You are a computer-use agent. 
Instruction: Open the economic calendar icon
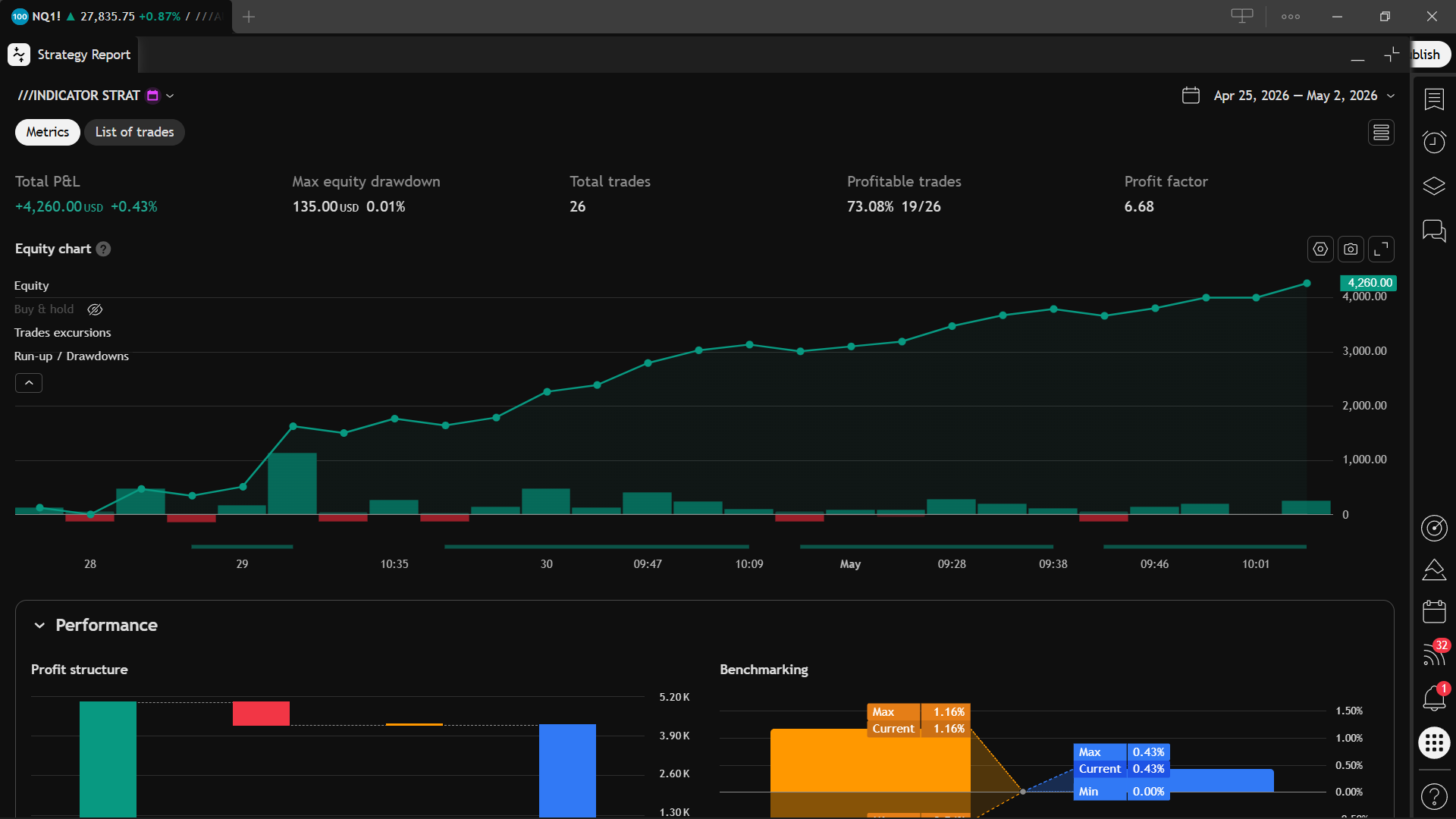(1434, 611)
